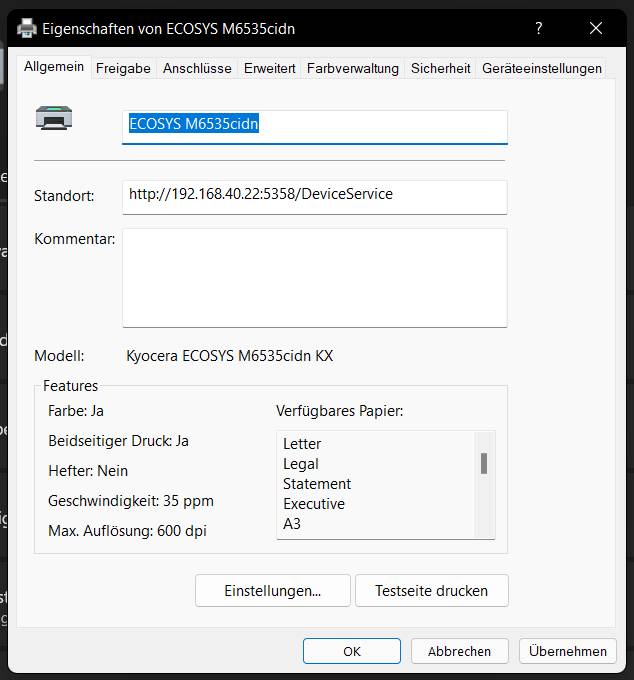Select Legal in available paper list
The width and height of the screenshot is (634, 680).
pos(301,464)
